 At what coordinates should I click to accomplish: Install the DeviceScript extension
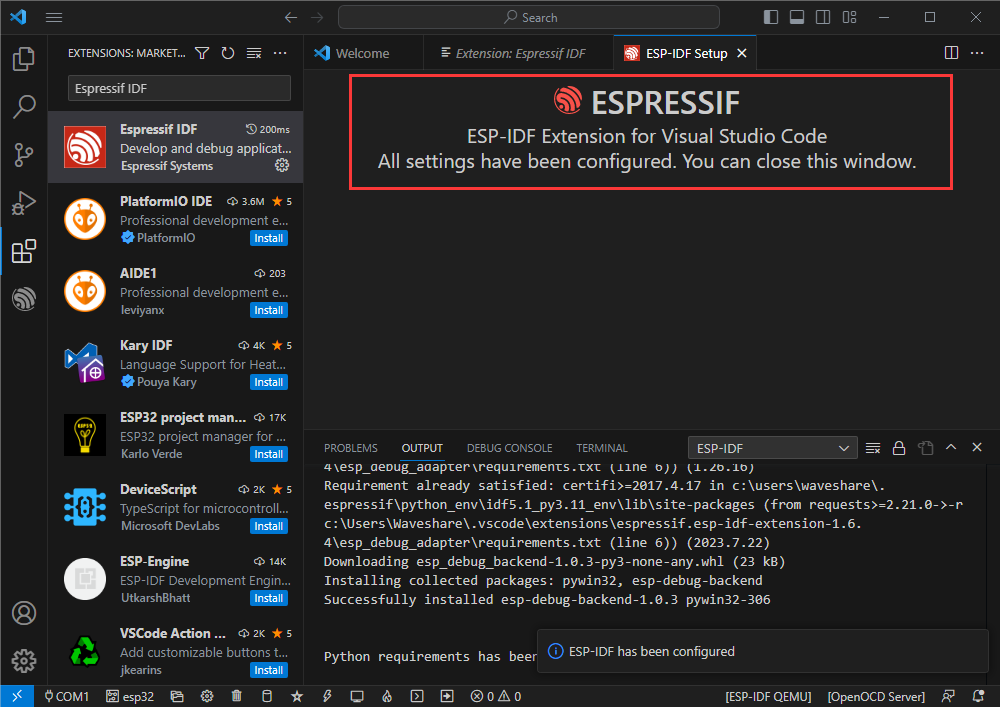point(269,527)
